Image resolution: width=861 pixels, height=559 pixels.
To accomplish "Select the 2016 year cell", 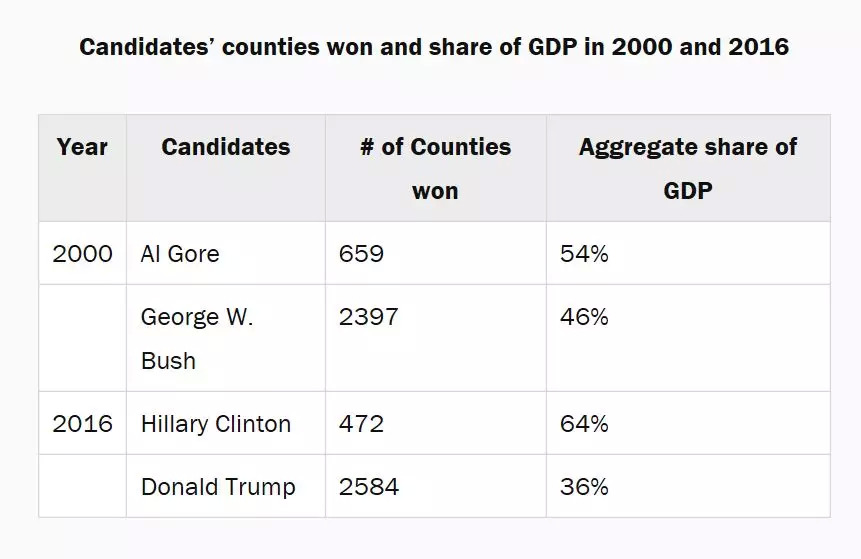I will point(83,423).
